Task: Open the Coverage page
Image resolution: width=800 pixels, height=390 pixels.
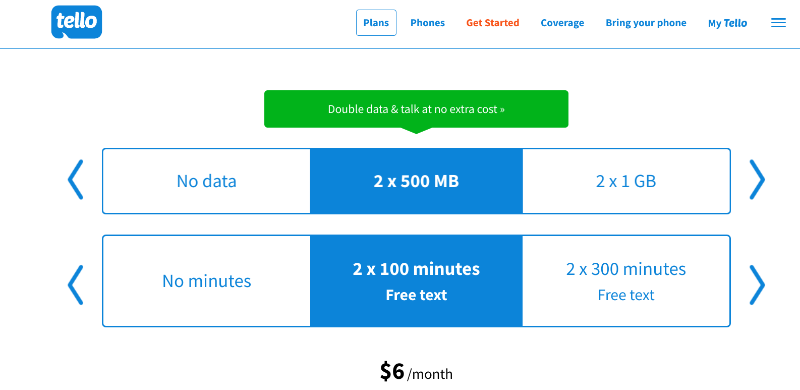Action: (x=562, y=23)
